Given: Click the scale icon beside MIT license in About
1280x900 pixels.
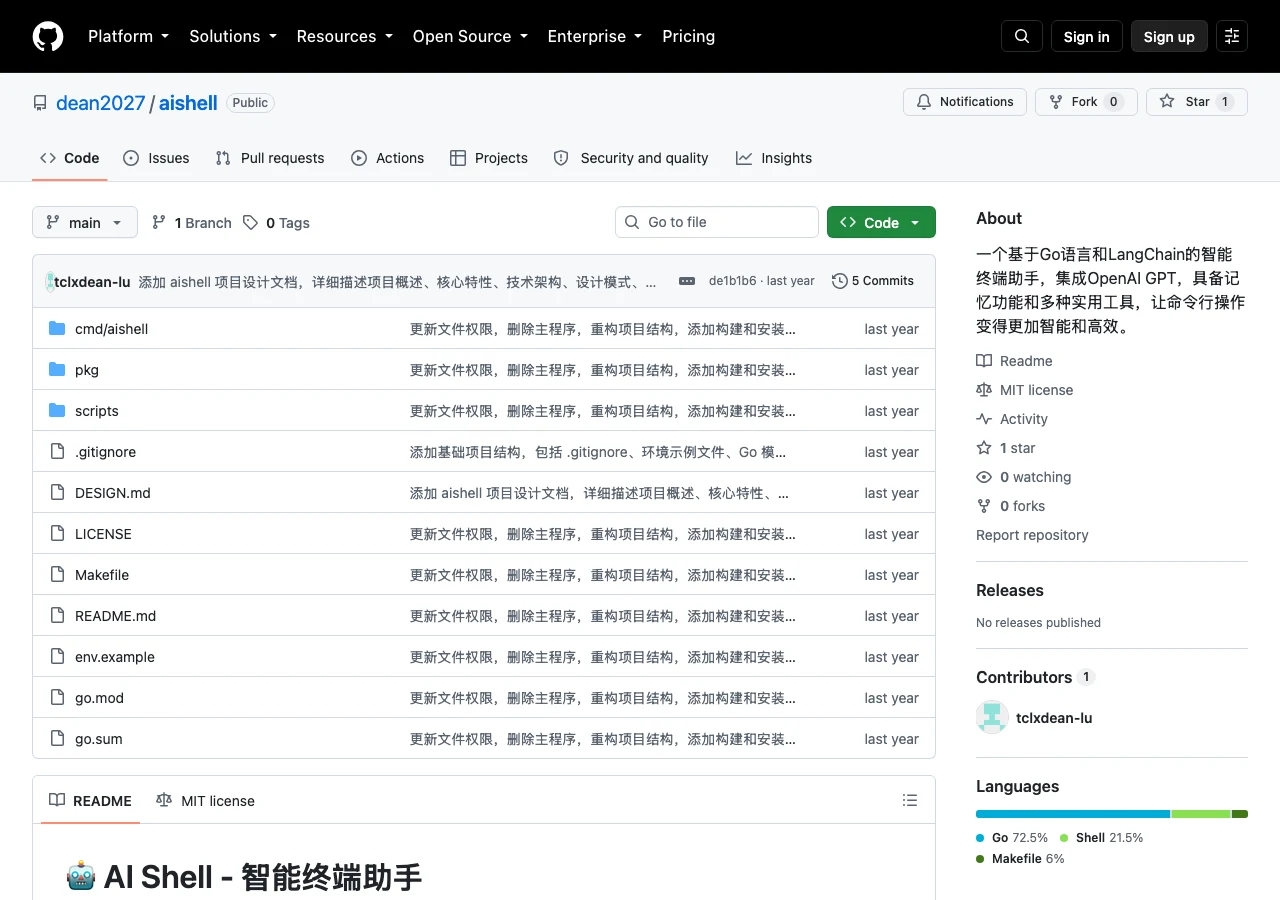Looking at the screenshot, I should point(984,390).
